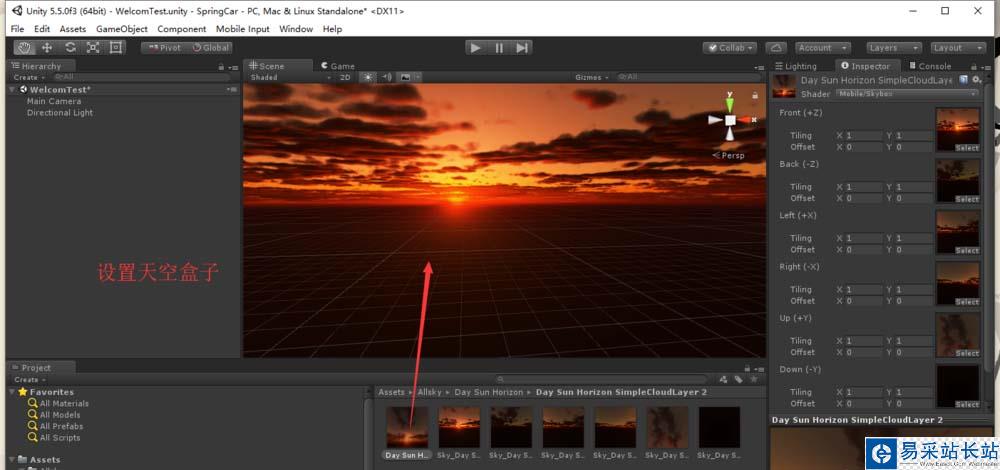Open the Shaded draw mode dropdown
Screen dimensions: 1000x470
coord(290,77)
